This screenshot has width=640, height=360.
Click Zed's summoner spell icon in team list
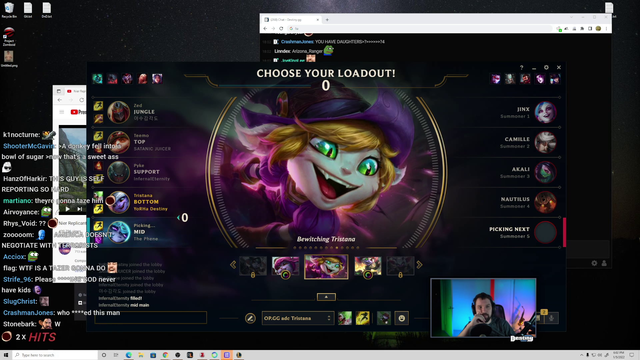[x=98, y=106]
